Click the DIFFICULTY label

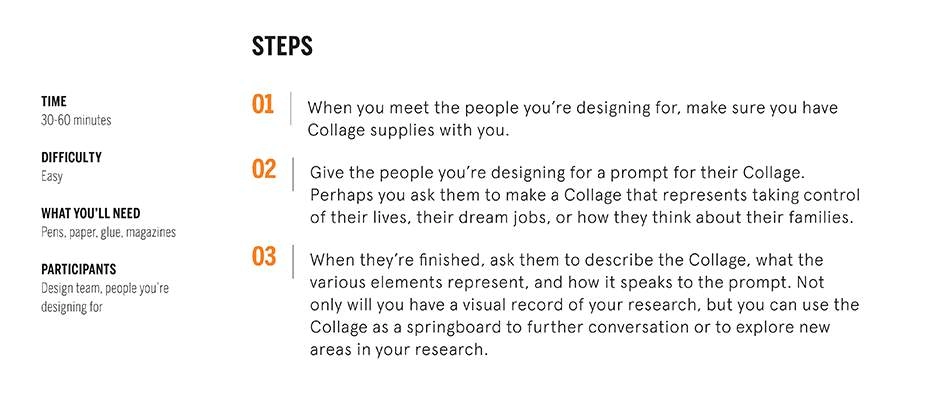(x=71, y=158)
